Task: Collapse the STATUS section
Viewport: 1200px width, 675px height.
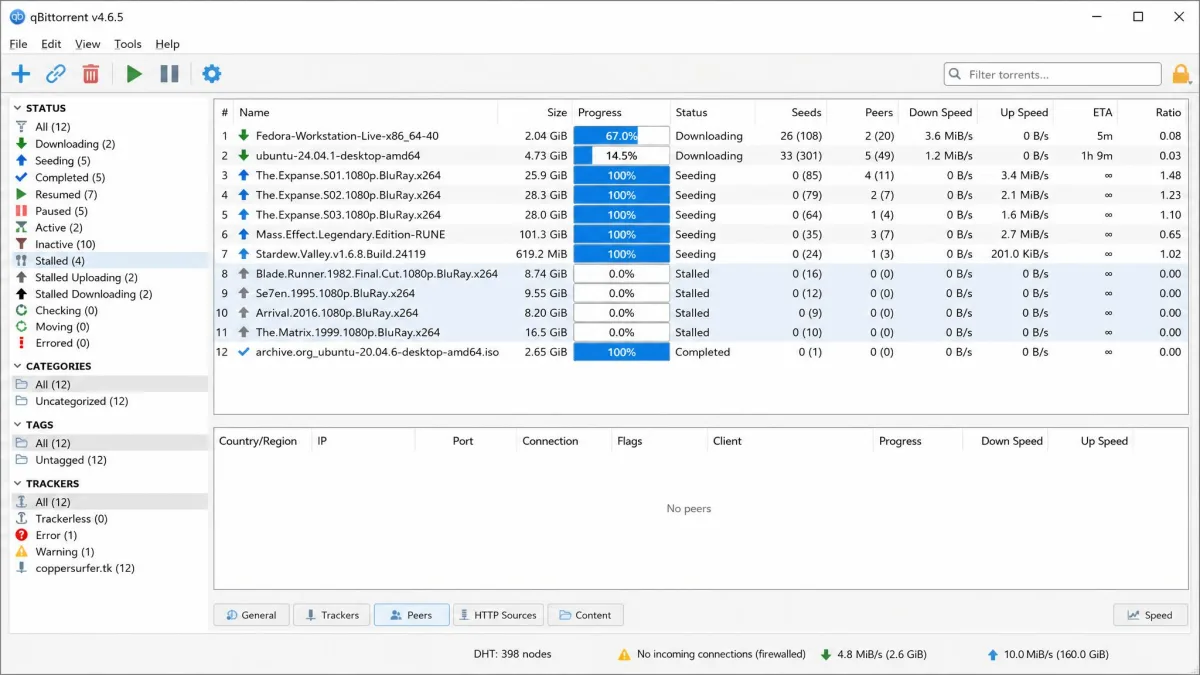Action: coord(17,108)
